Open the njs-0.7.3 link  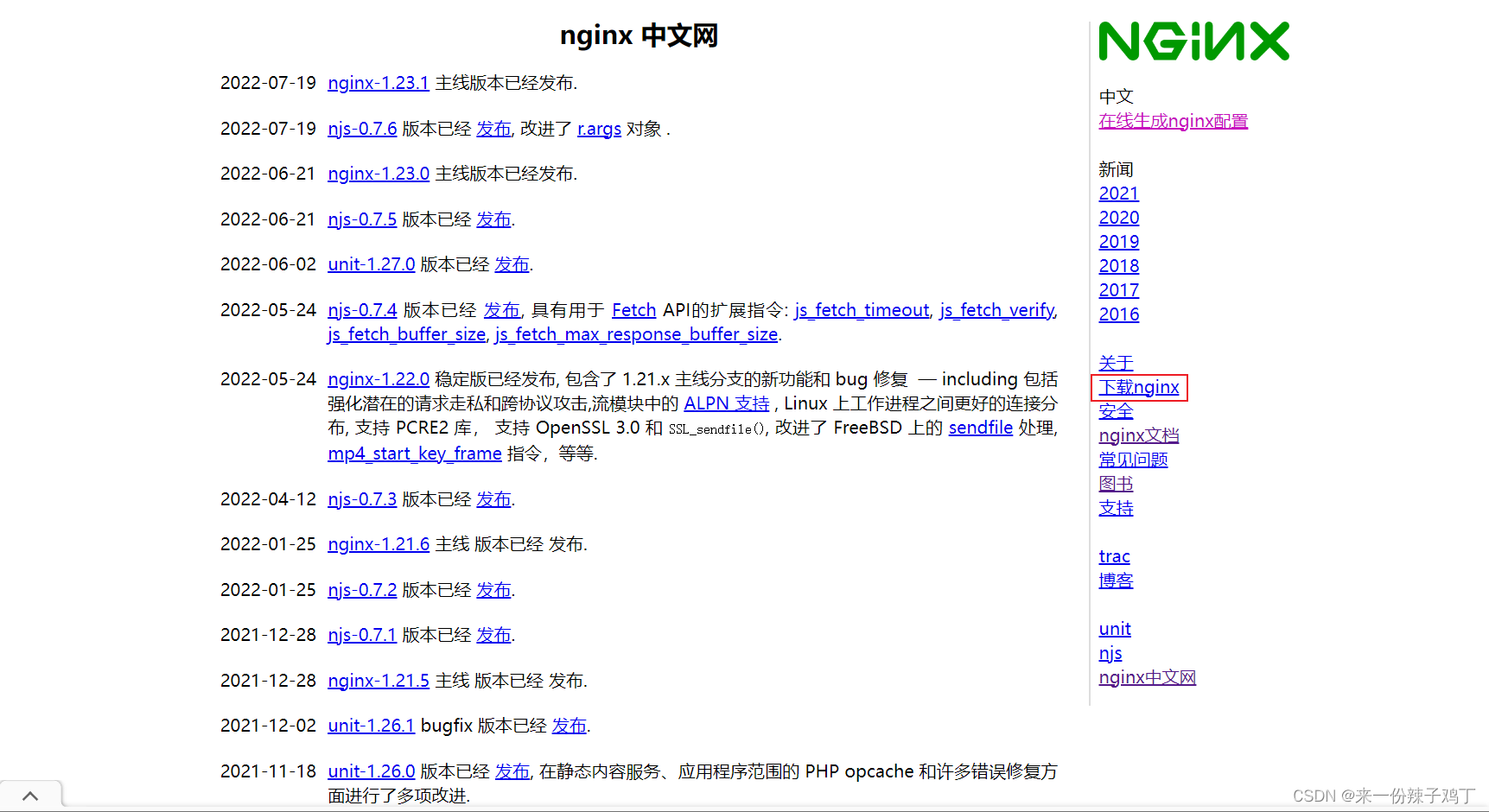[x=362, y=499]
